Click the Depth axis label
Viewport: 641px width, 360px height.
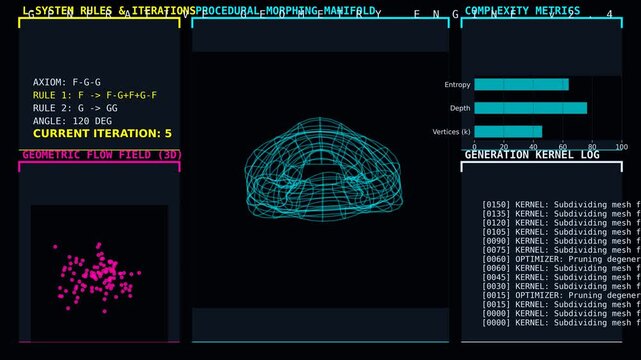point(460,108)
